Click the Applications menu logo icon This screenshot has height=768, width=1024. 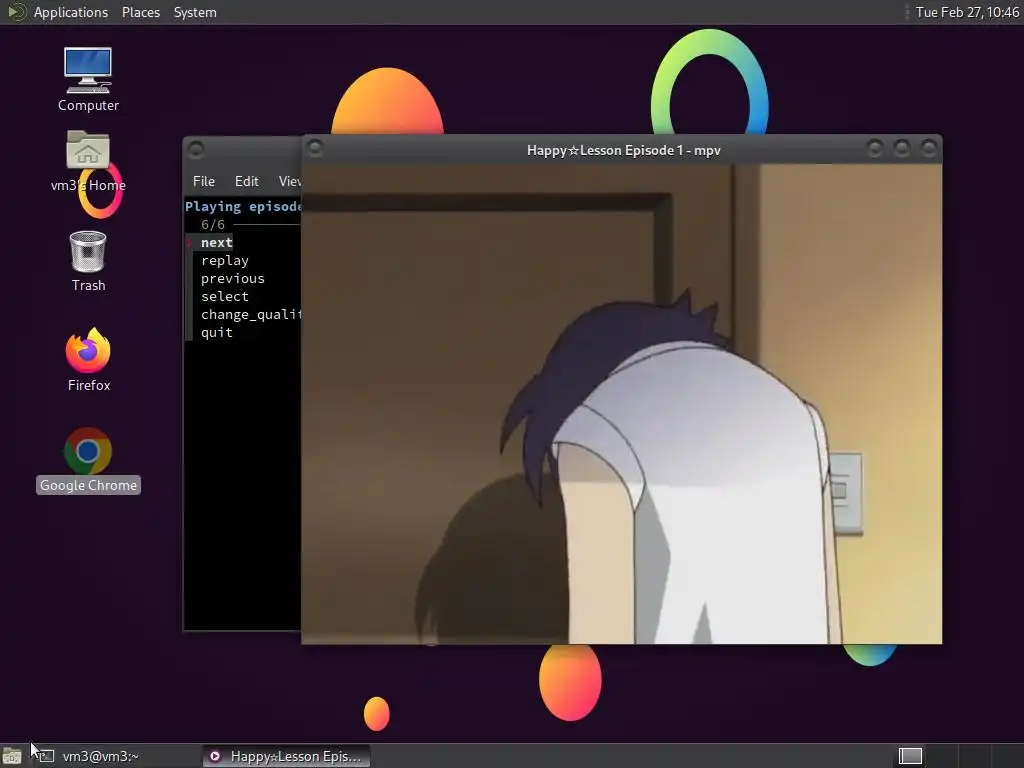point(16,12)
